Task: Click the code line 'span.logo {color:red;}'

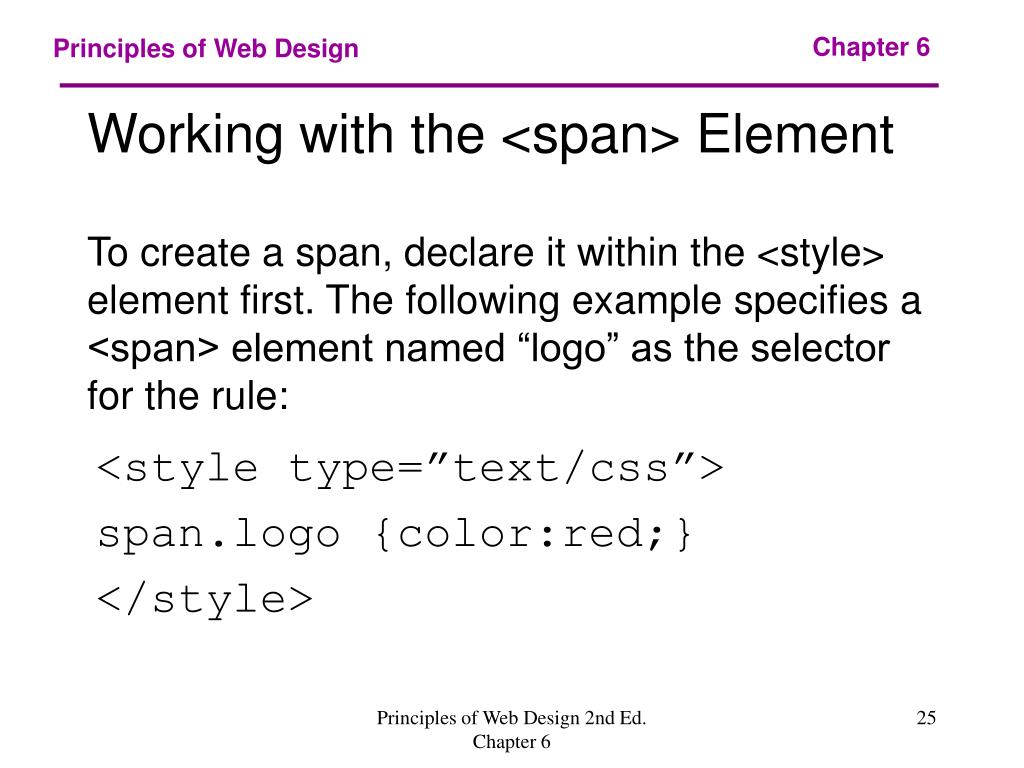Action: coord(394,534)
